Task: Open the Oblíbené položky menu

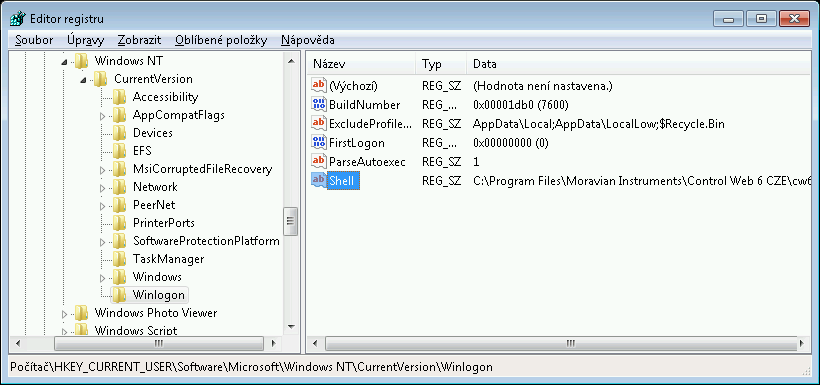Action: 221,40
